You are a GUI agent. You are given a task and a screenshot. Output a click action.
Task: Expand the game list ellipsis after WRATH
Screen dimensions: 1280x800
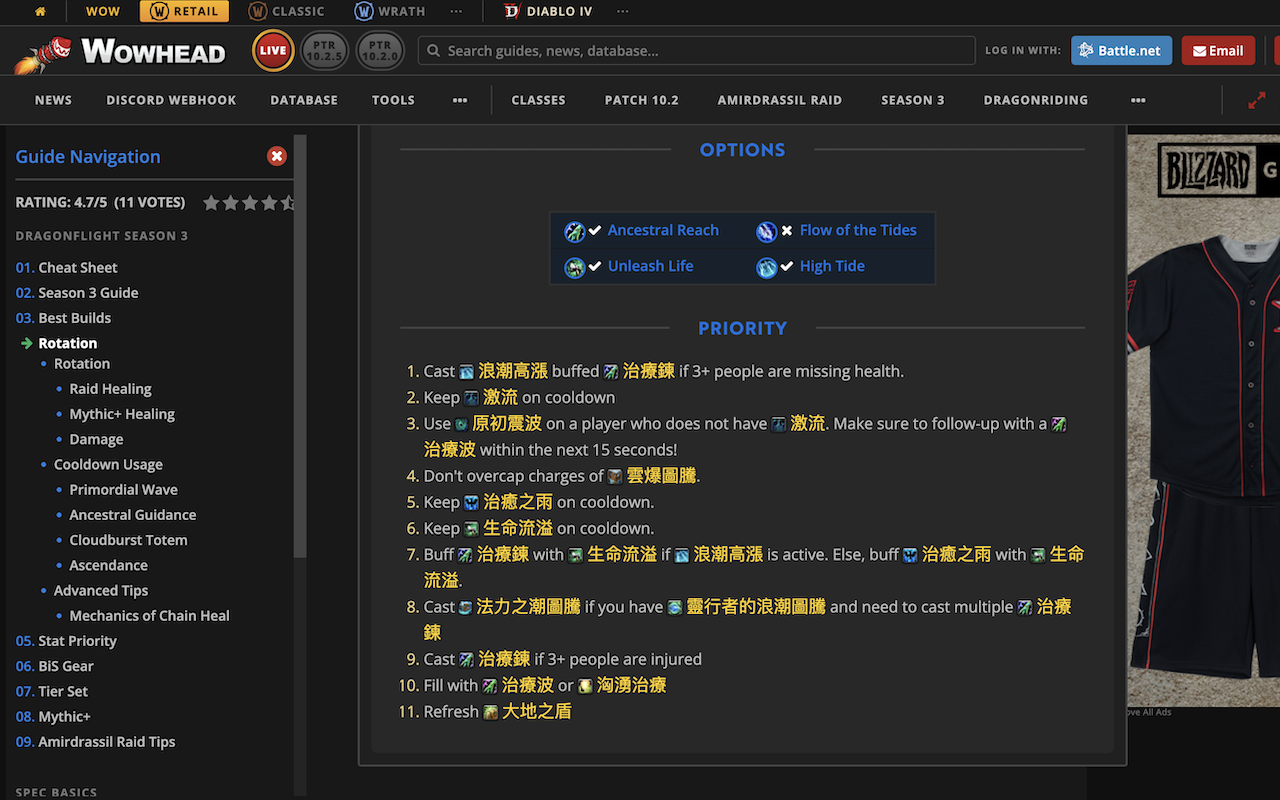[456, 11]
